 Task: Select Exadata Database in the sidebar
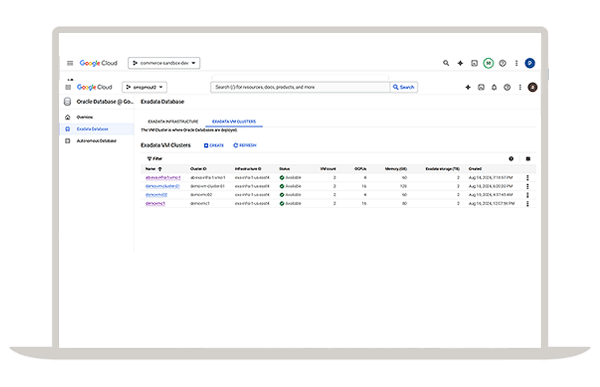(97, 129)
